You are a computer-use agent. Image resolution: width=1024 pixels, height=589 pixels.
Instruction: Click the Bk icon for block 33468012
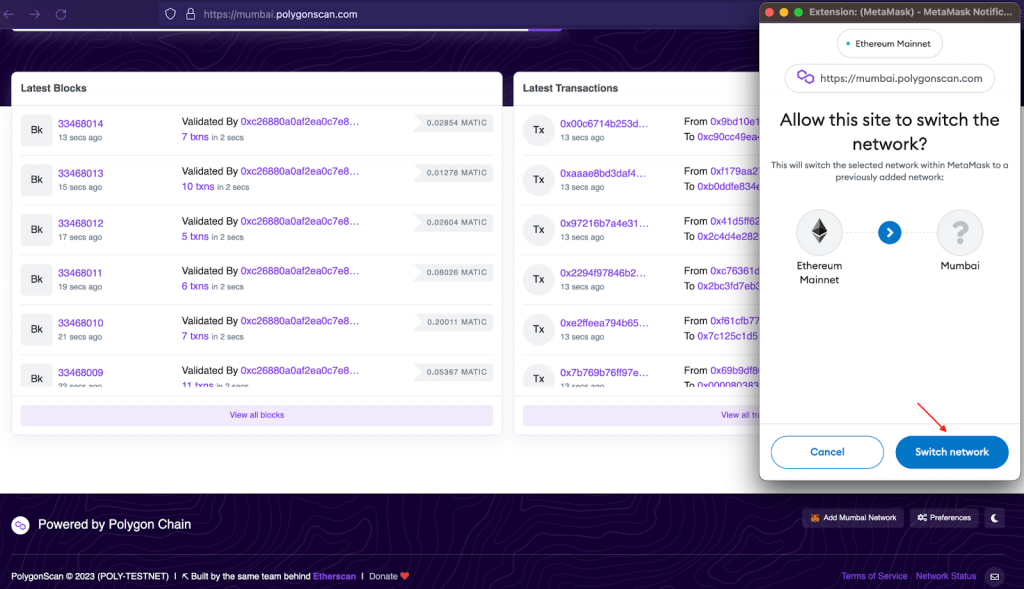click(x=37, y=230)
